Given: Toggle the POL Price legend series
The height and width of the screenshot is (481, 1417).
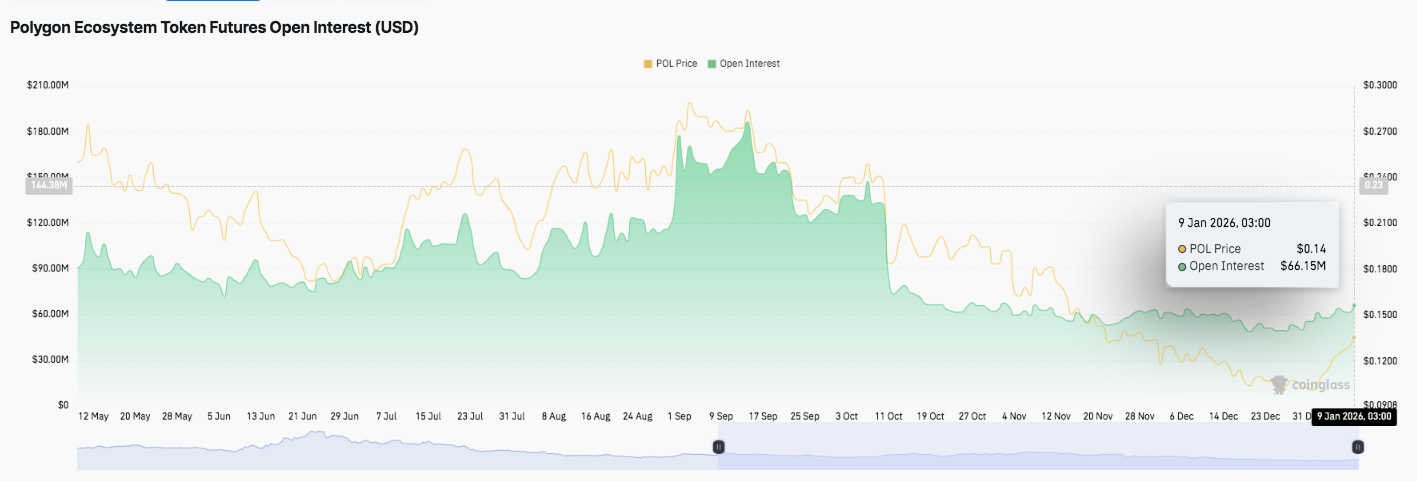Looking at the screenshot, I should [676, 63].
